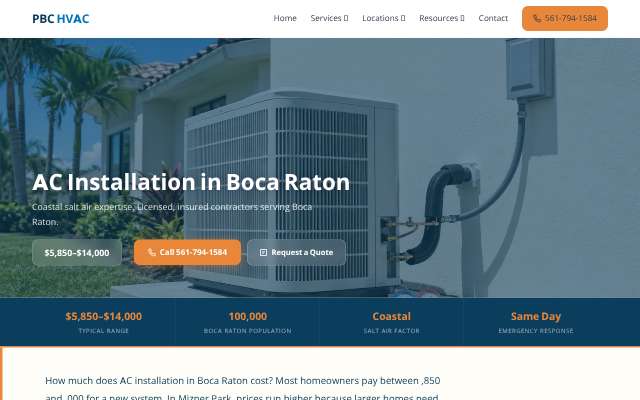Viewport: 640px width, 400px height.
Task: Expand the Resources dropdown arrow
Action: pos(462,18)
